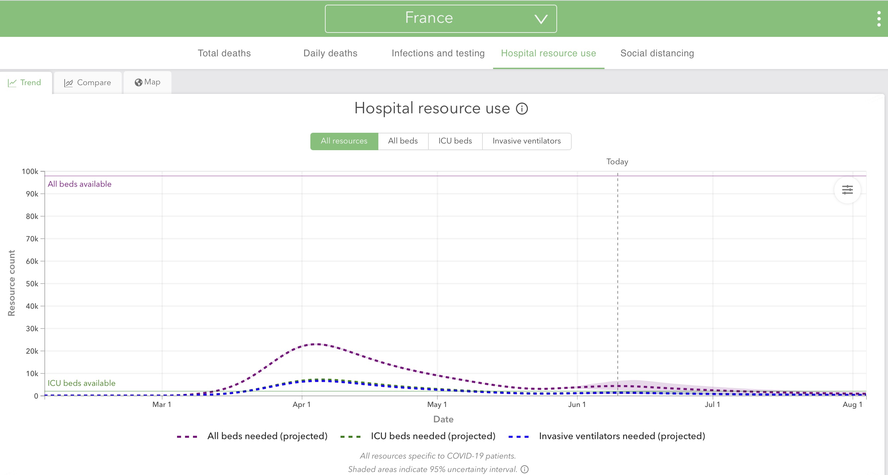Image resolution: width=888 pixels, height=475 pixels.
Task: Click the Trend line chart icon
Action: coord(12,83)
